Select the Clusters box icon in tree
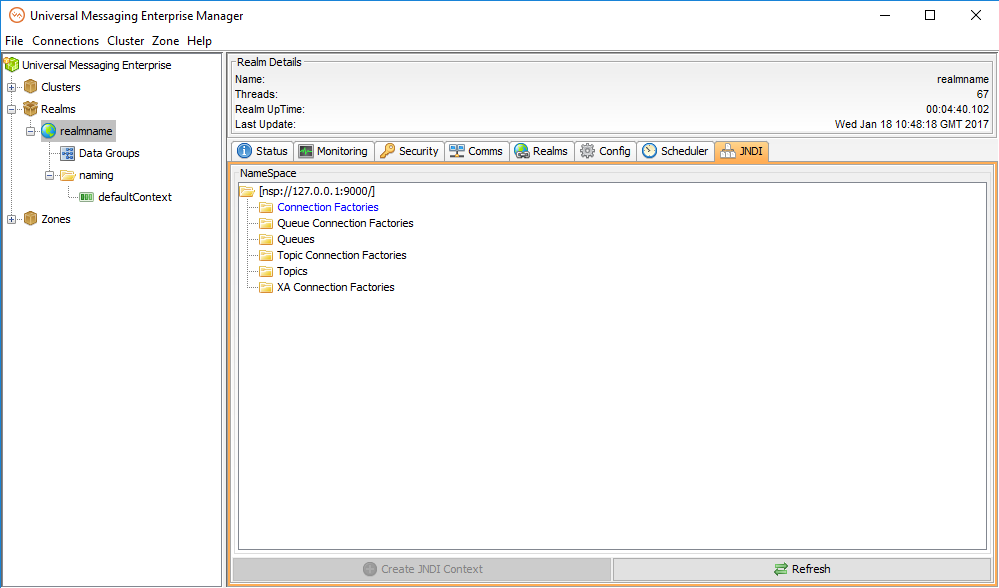 point(31,87)
